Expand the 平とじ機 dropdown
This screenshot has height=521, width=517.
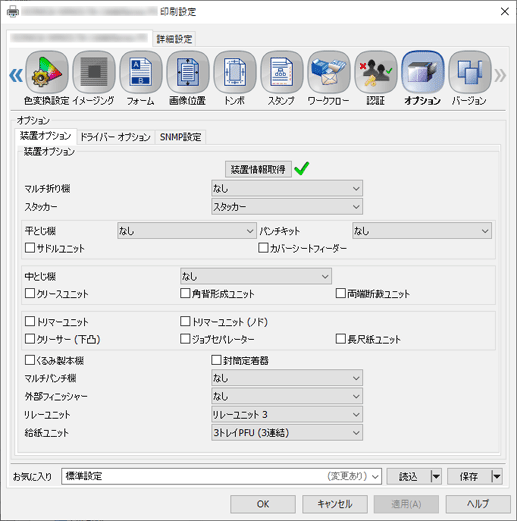point(187,231)
